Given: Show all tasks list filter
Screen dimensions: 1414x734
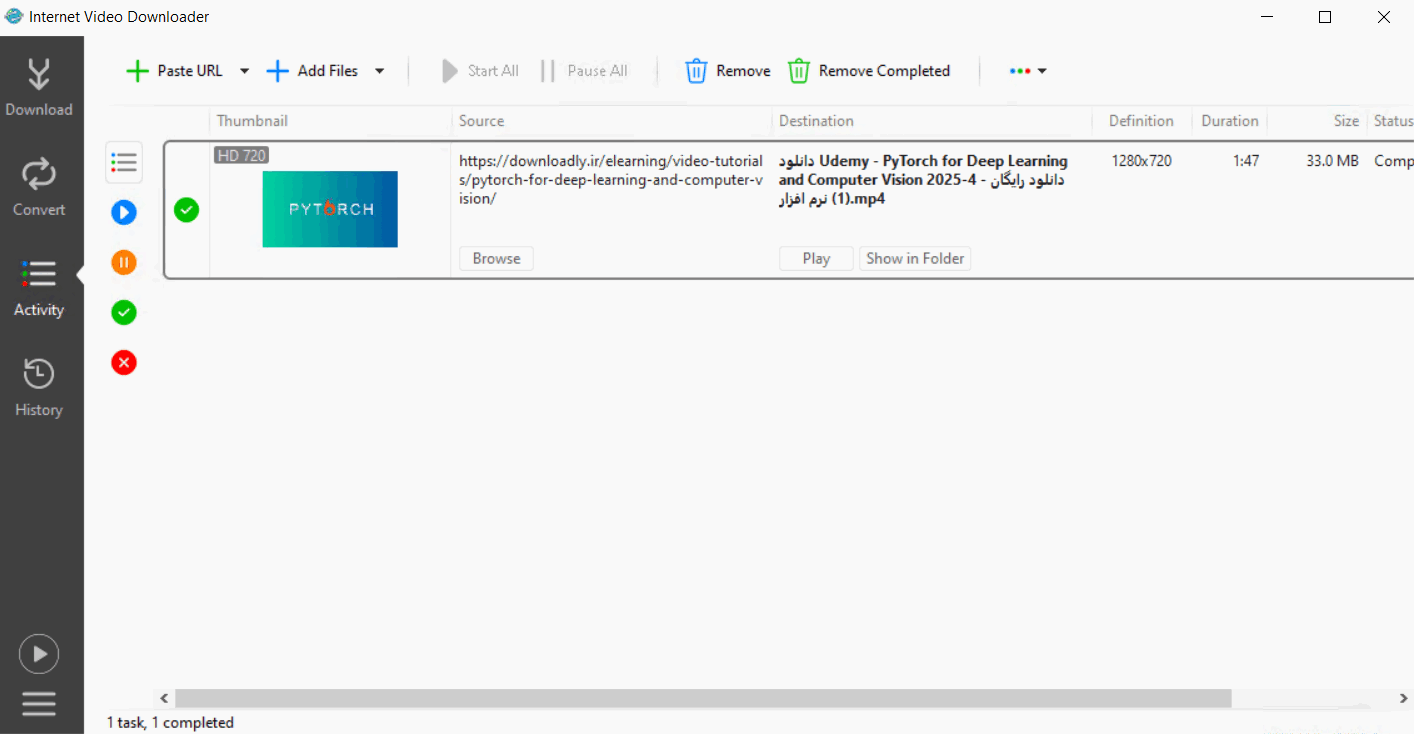Looking at the screenshot, I should coord(124,162).
